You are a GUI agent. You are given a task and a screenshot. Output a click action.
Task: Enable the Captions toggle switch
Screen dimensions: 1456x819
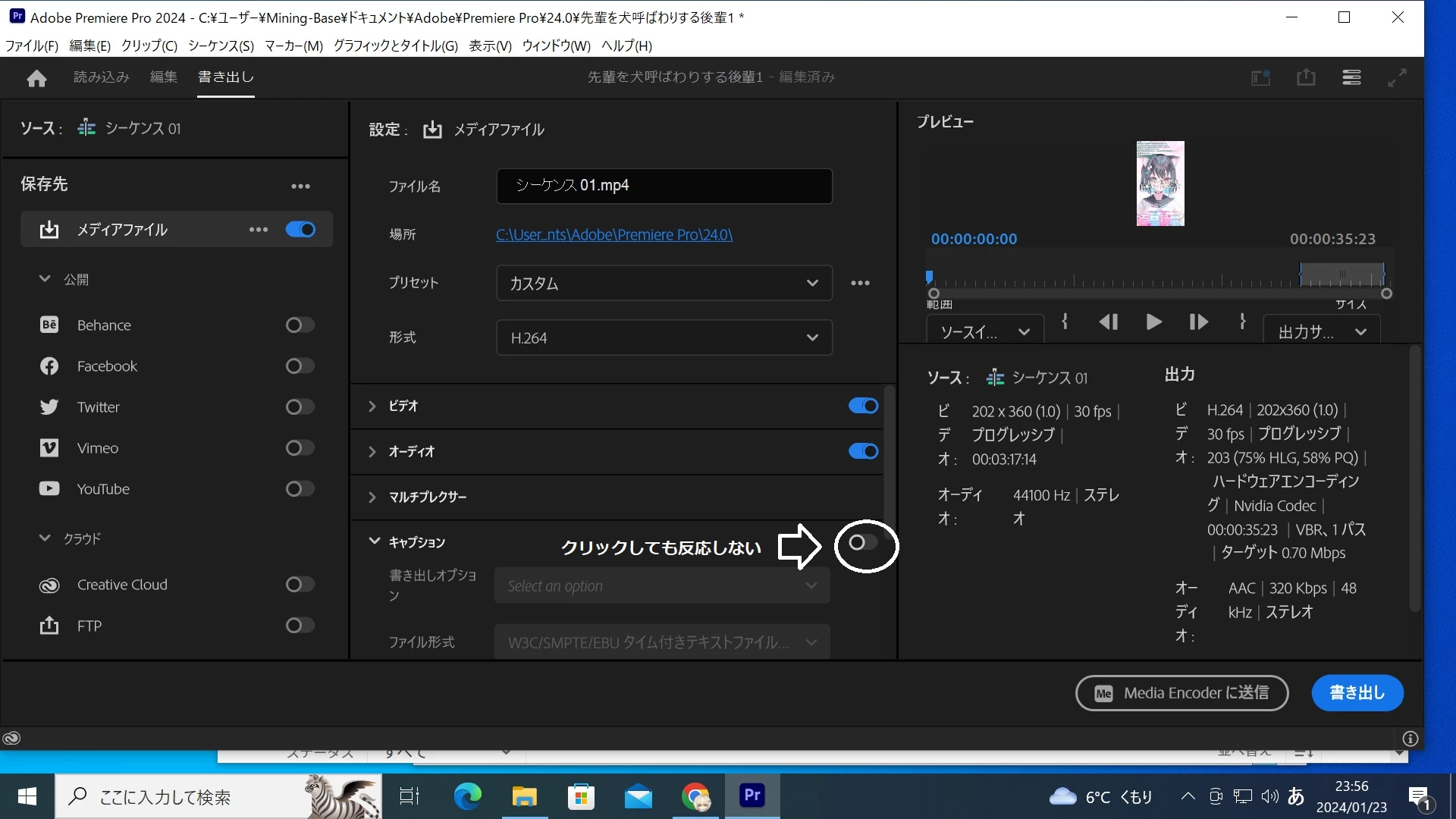click(863, 542)
